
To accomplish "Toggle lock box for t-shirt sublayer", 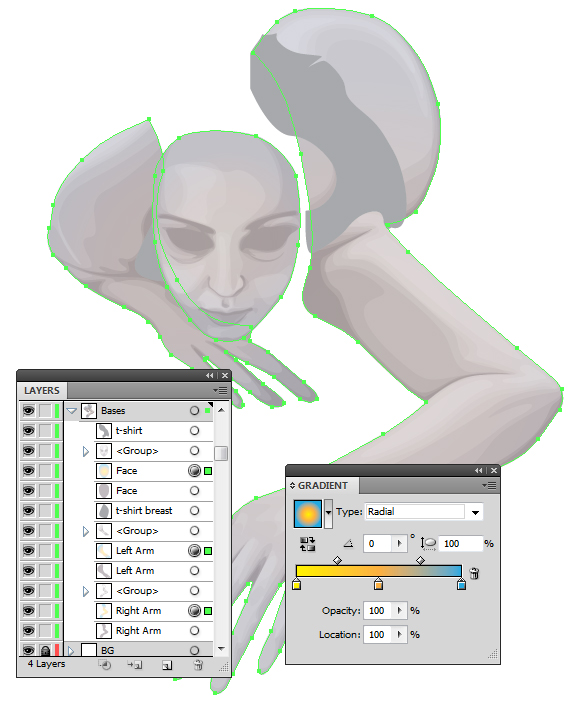I will click(45, 431).
